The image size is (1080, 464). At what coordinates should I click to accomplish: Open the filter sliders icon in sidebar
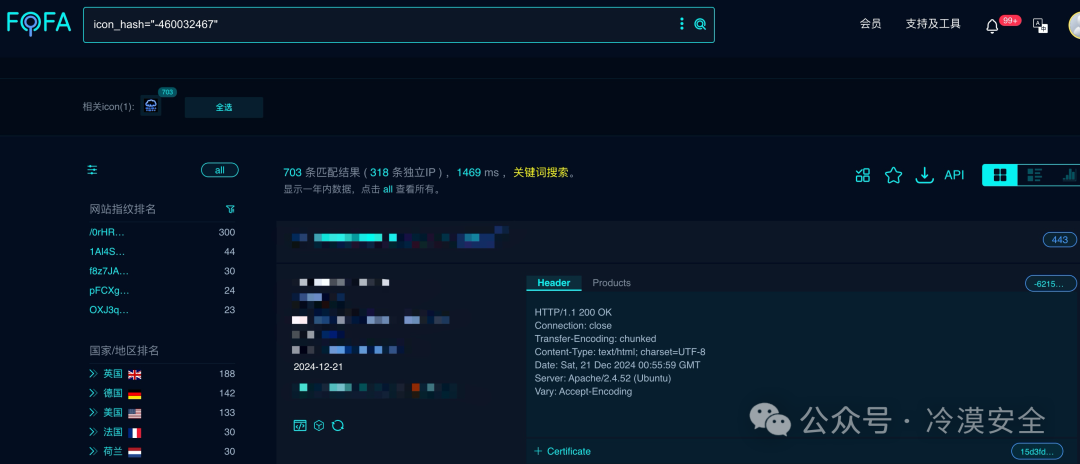[x=92, y=170]
